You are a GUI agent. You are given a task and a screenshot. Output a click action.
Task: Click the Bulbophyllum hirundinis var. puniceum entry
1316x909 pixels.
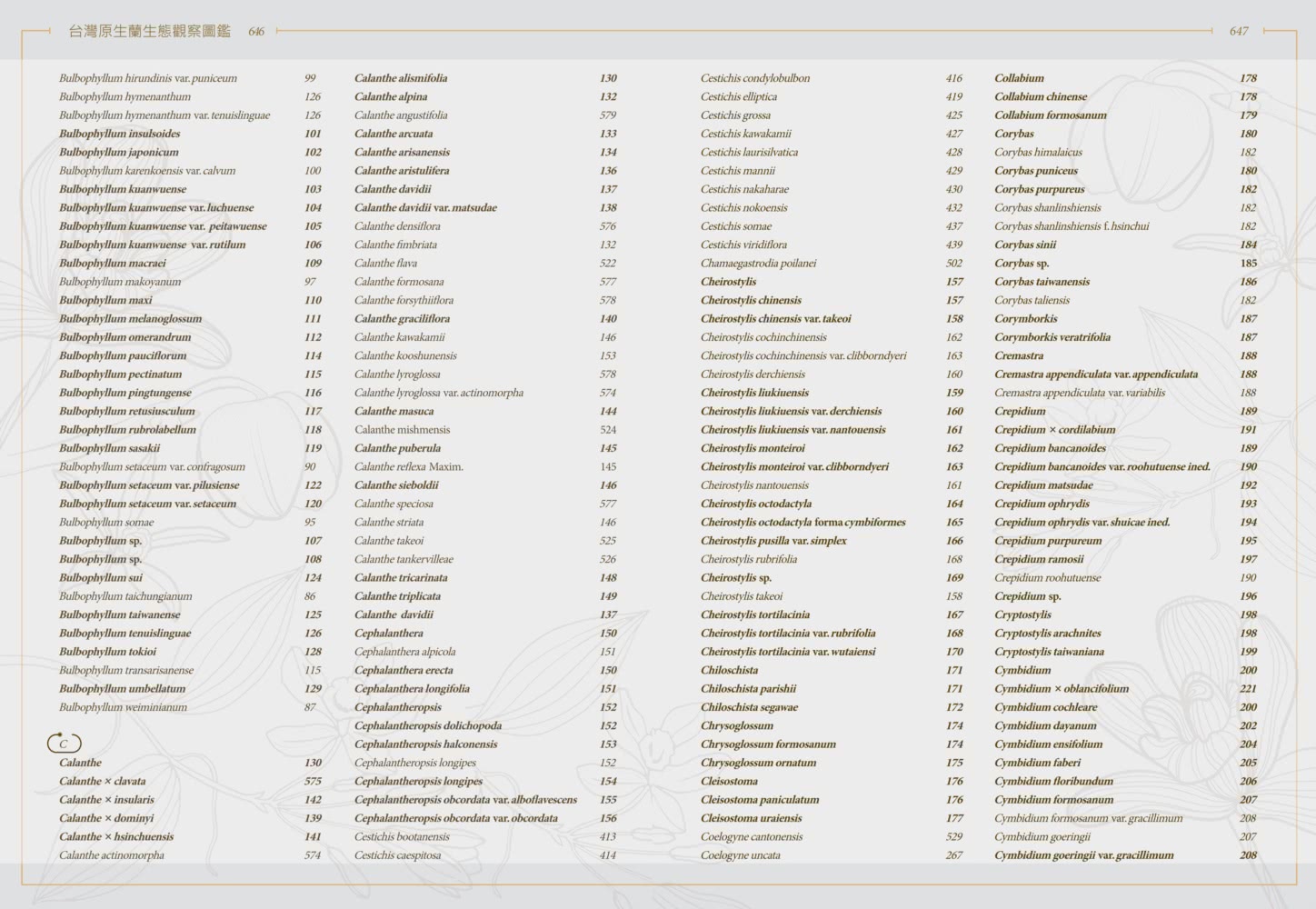click(148, 78)
